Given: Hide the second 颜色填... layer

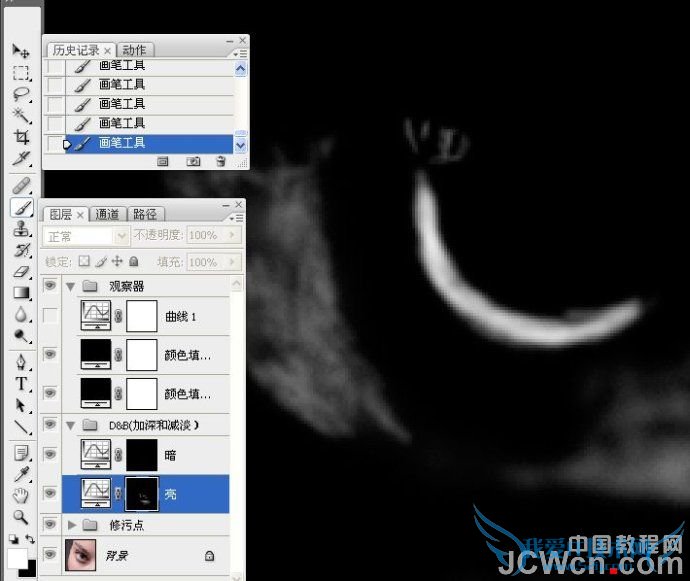Looking at the screenshot, I should click(50, 393).
